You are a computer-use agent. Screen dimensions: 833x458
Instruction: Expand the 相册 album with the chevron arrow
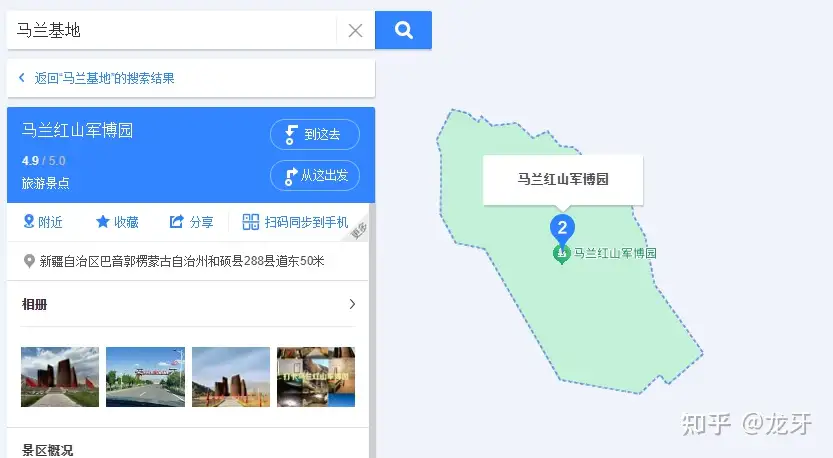click(352, 304)
